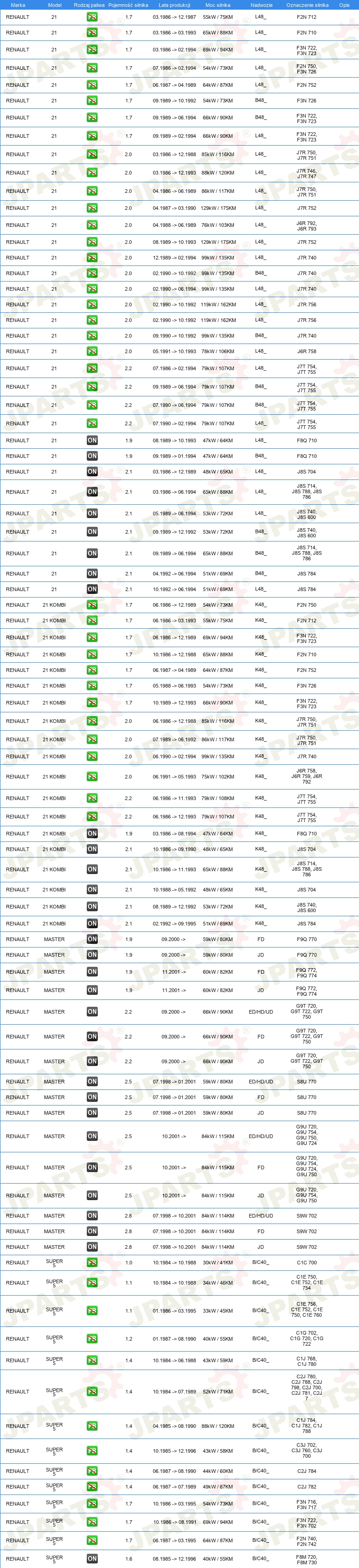359x1568 pixels.
Task: Click the diesel ON icon in the 02.1992 -> 09.1995 row
Action: (x=92, y=923)
